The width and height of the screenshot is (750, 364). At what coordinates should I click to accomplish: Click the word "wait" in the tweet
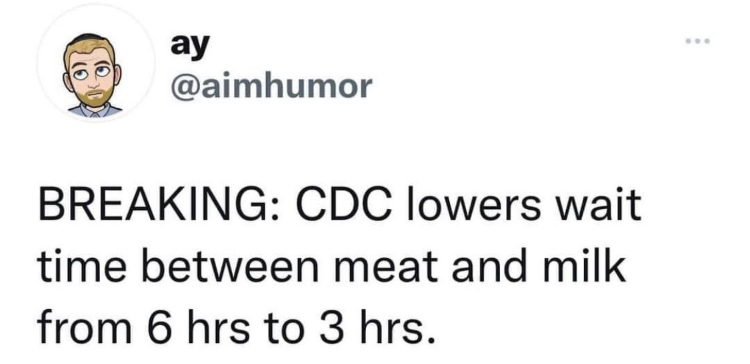[x=605, y=208]
